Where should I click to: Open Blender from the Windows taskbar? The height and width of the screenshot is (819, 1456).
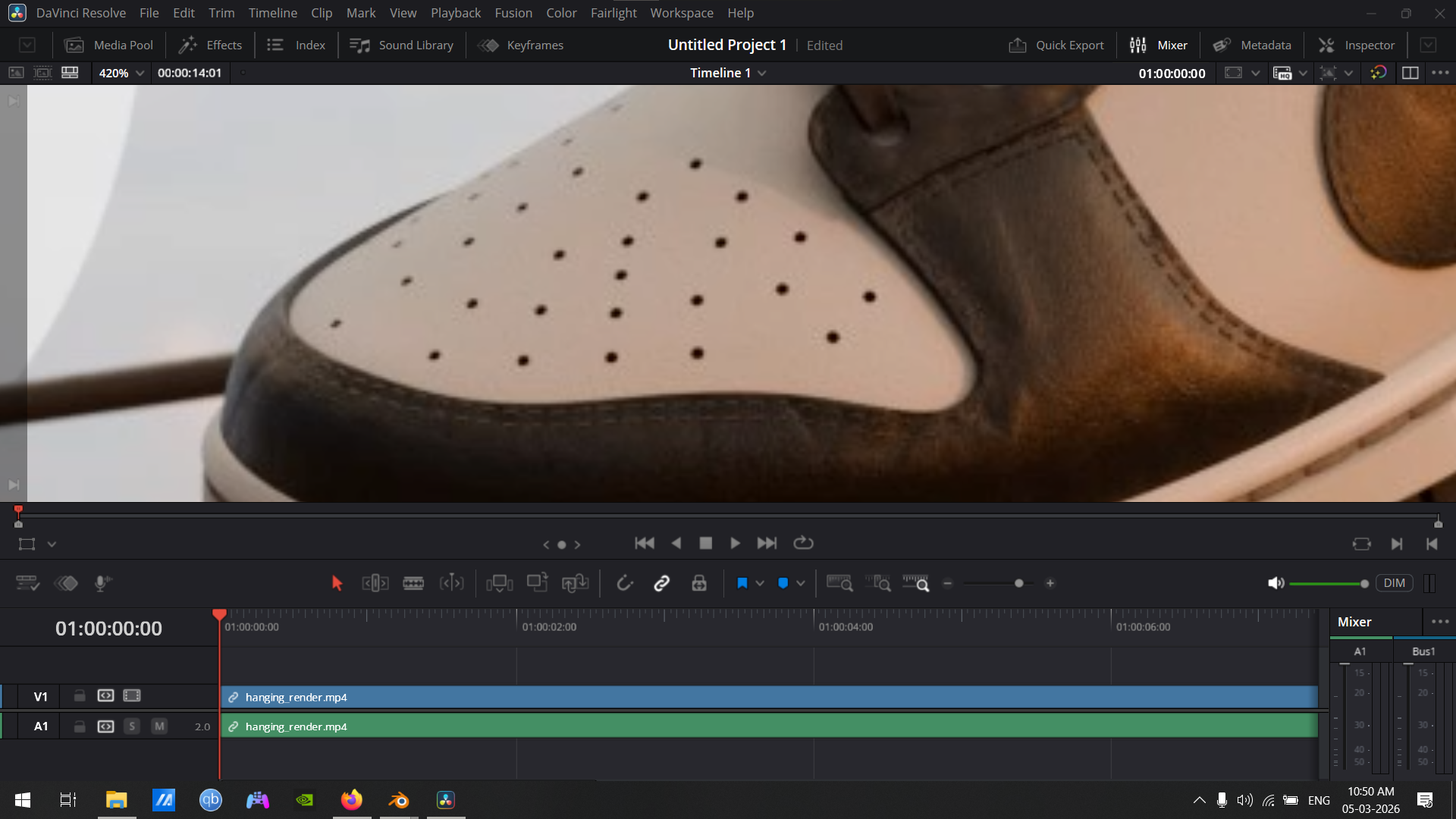pyautogui.click(x=399, y=800)
